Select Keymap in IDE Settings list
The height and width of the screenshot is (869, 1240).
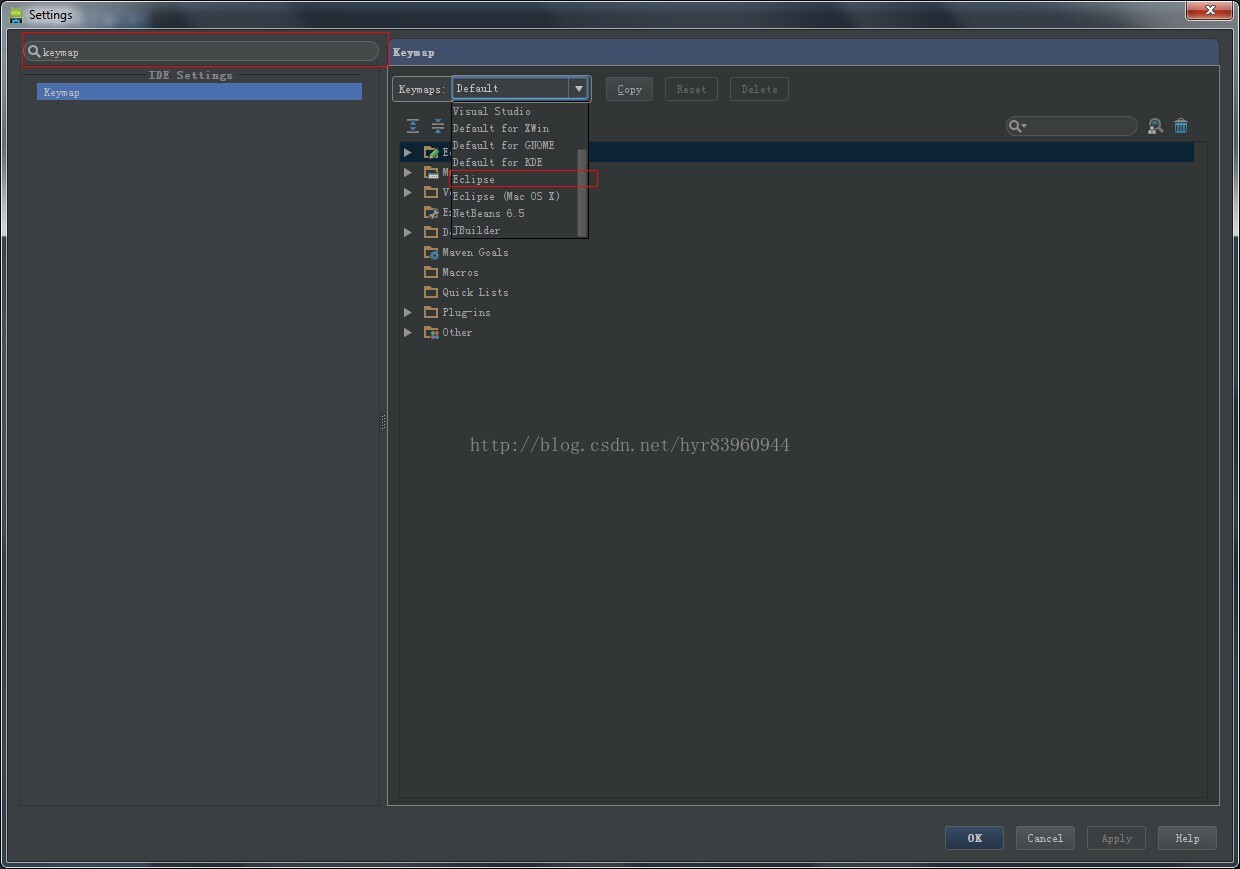click(199, 92)
